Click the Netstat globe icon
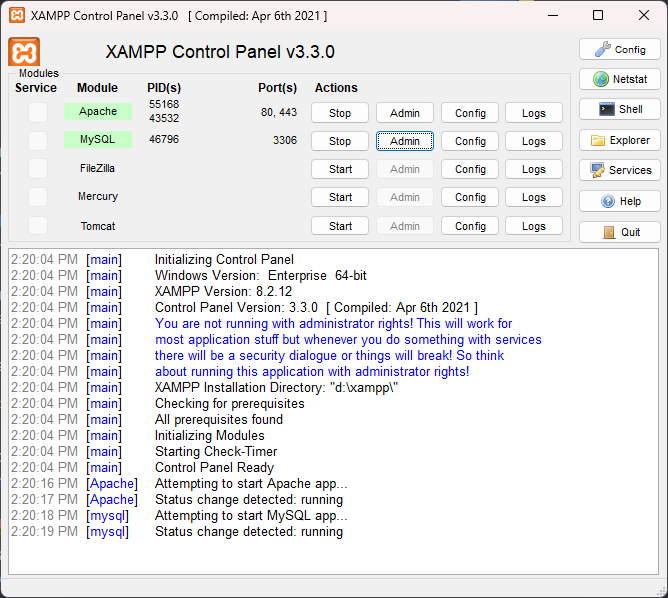The width and height of the screenshot is (668, 598). coord(601,79)
